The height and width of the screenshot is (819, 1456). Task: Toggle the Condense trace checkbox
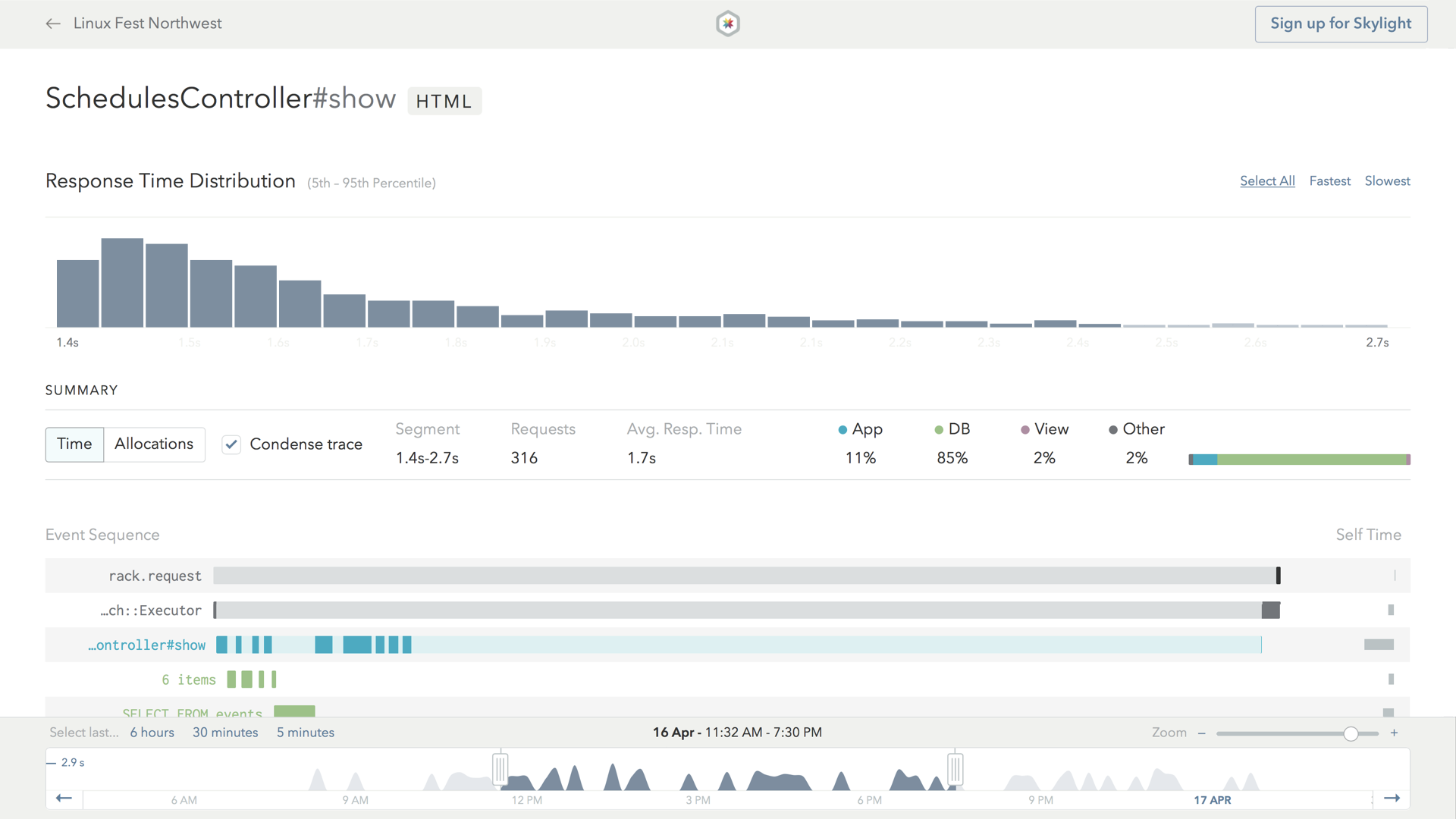tap(229, 444)
